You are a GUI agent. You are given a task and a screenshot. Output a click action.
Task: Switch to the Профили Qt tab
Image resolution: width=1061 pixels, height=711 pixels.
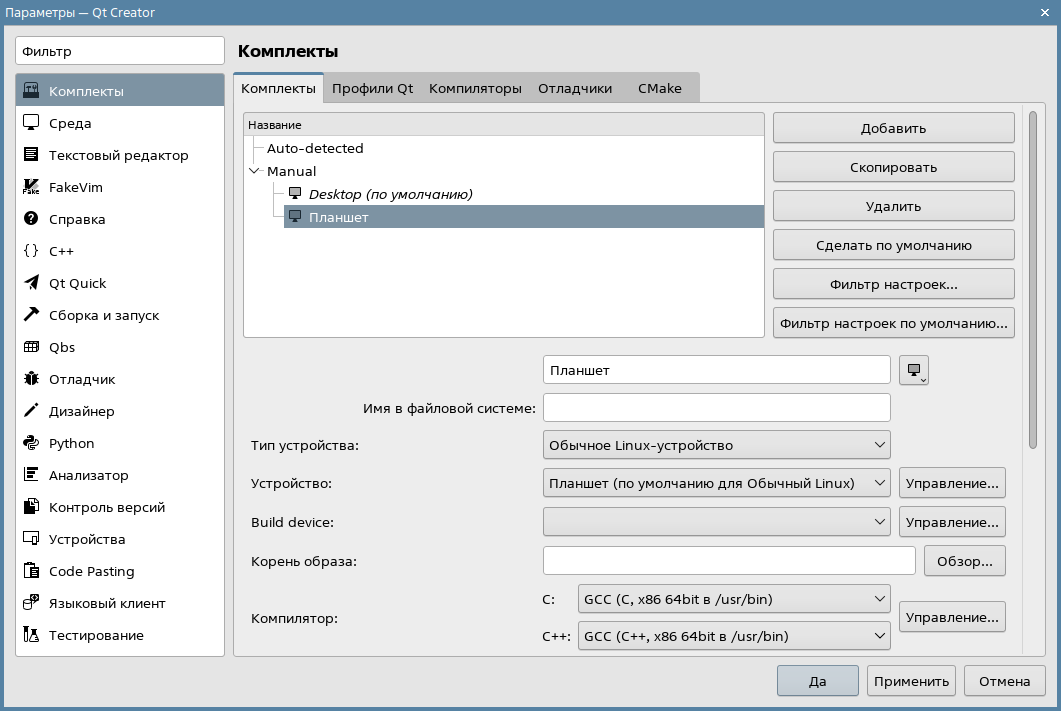click(372, 88)
